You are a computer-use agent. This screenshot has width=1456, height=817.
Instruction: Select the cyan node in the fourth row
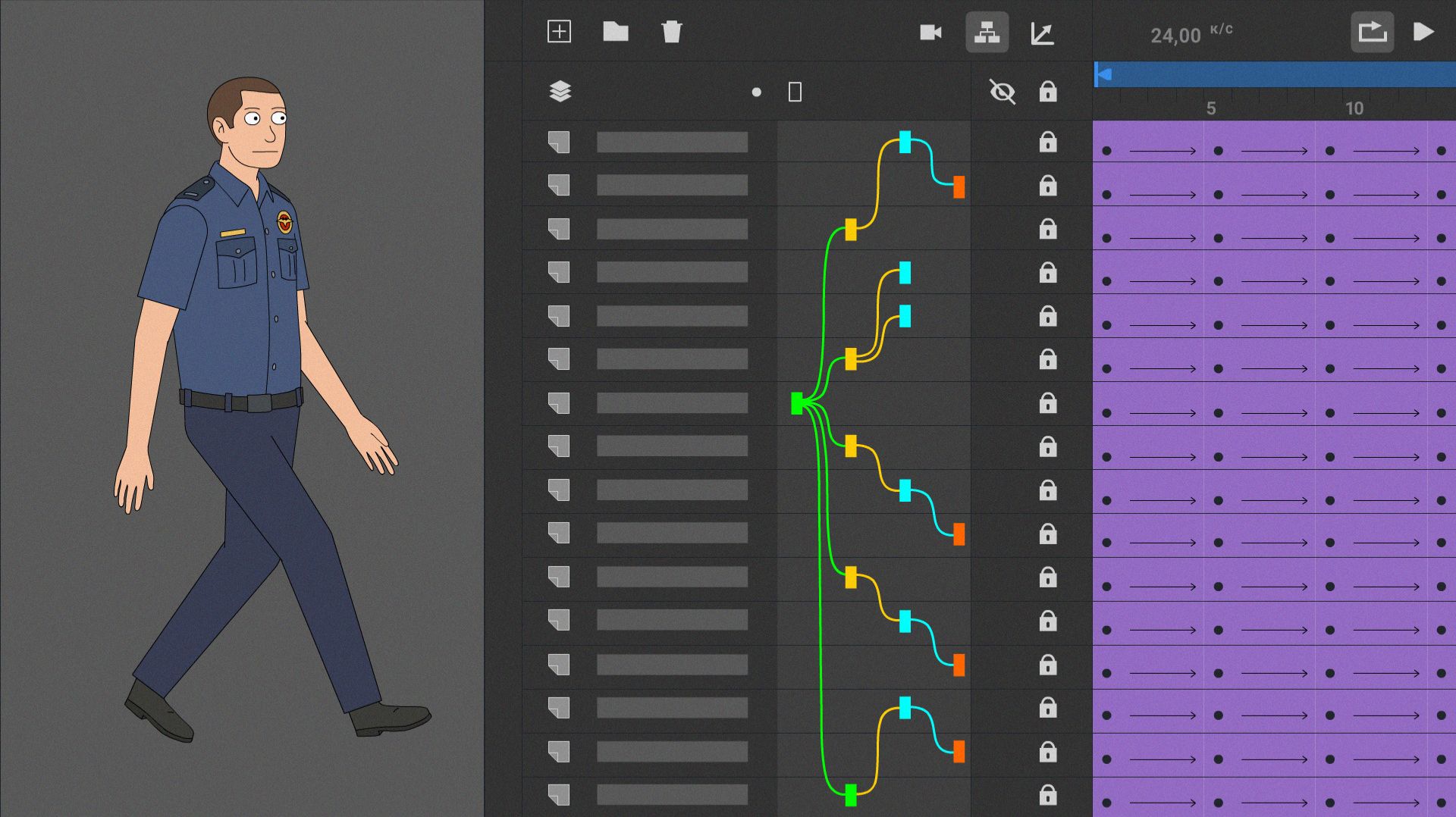click(x=905, y=273)
